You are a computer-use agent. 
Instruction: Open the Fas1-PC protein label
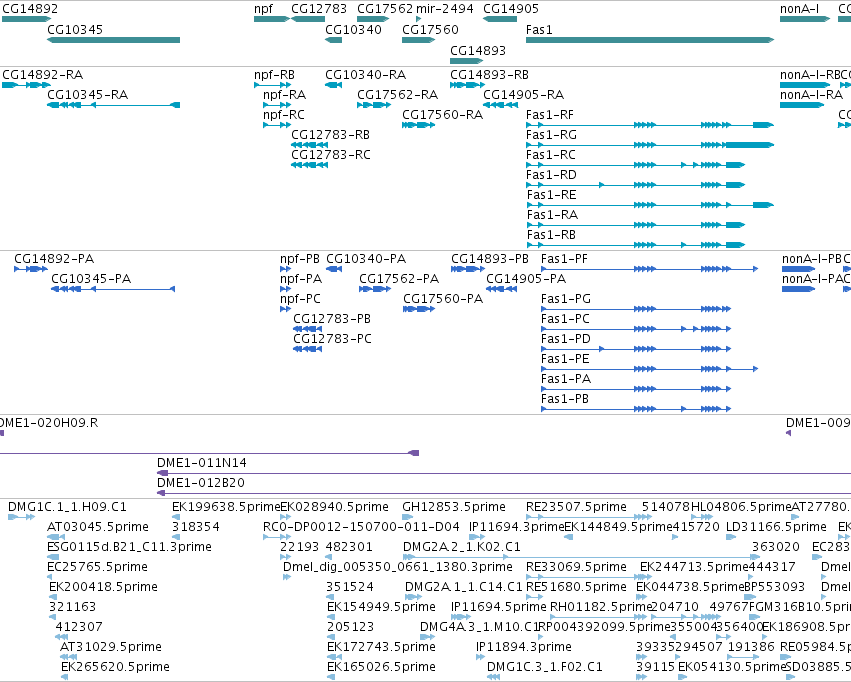pyautogui.click(x=566, y=318)
